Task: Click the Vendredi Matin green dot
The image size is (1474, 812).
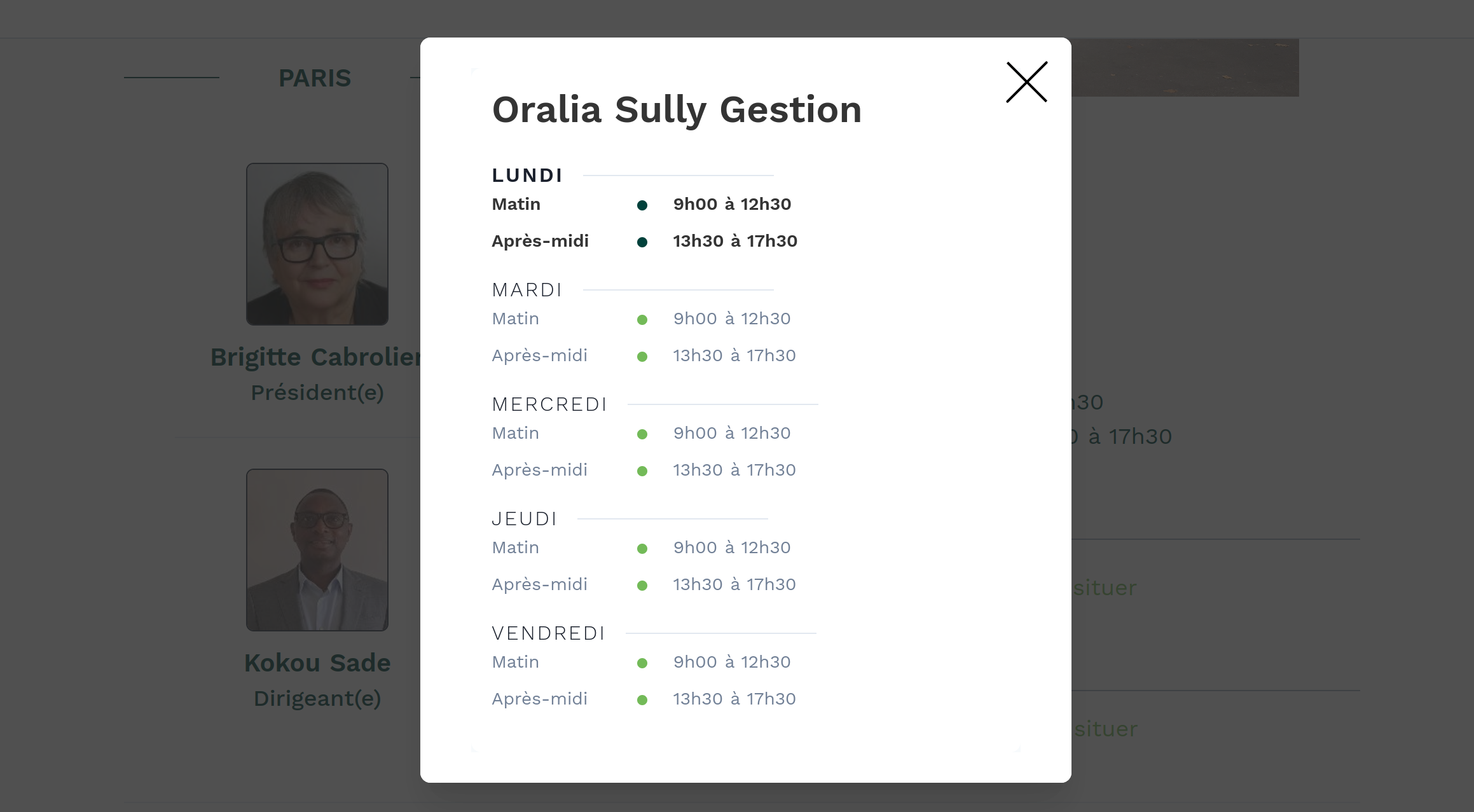Action: click(x=642, y=663)
